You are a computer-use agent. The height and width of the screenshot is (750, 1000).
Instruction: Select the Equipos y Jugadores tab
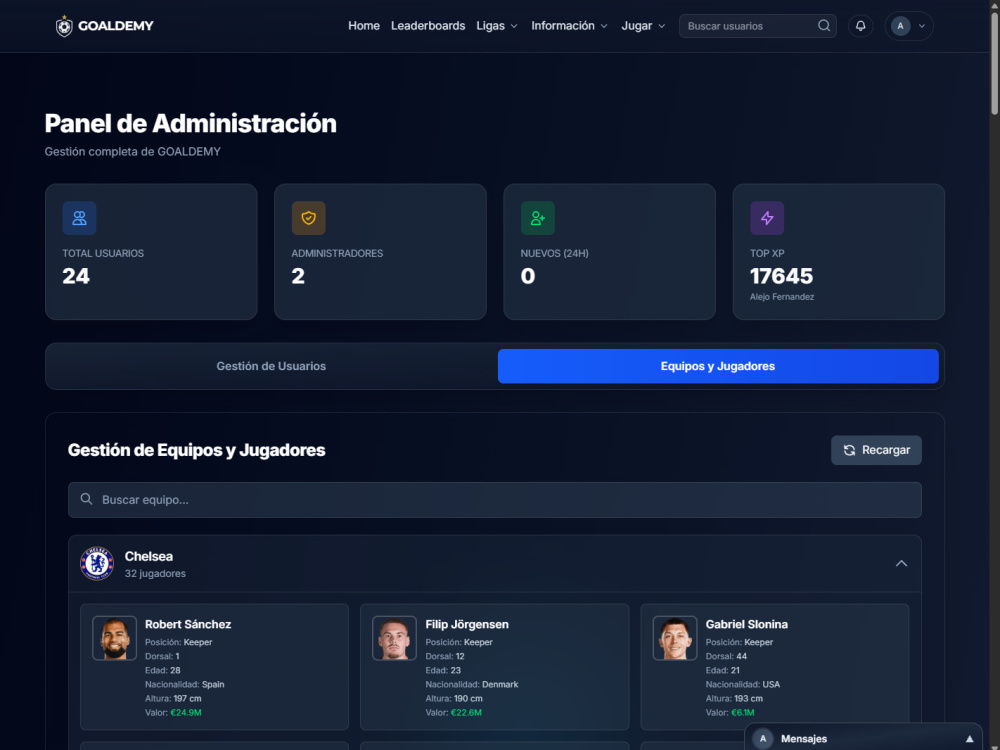tap(718, 366)
